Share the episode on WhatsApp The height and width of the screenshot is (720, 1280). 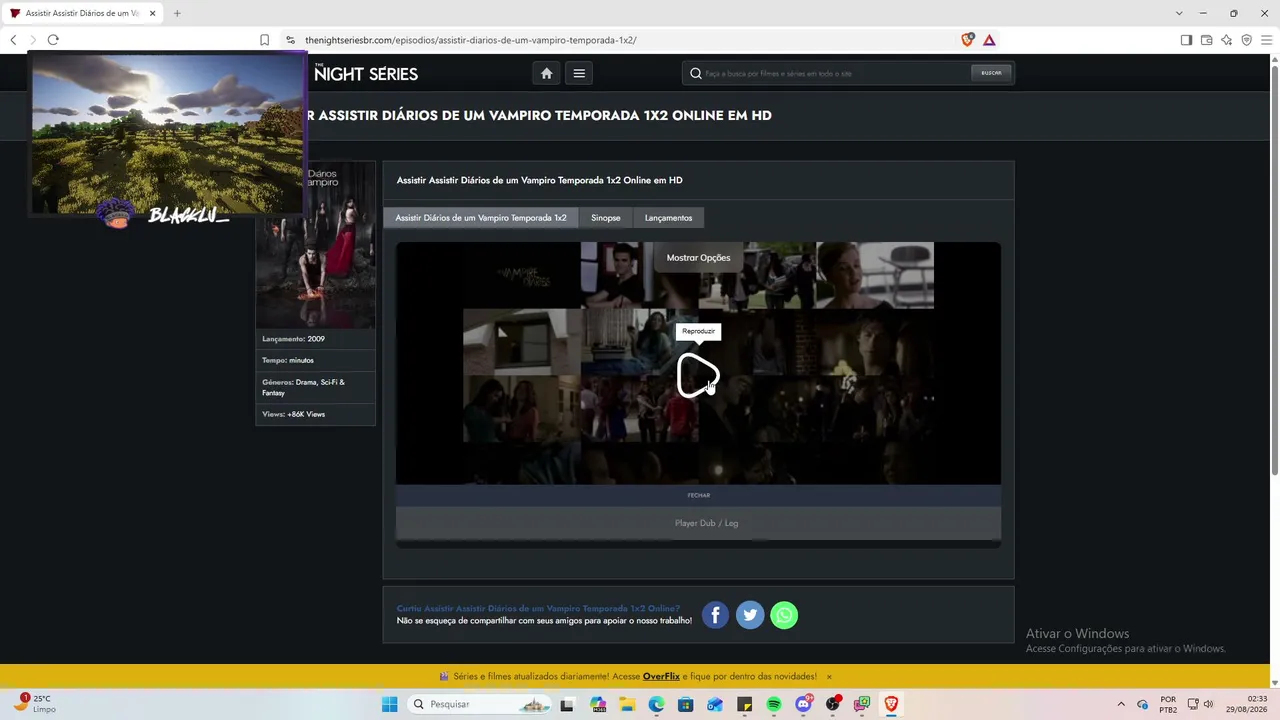coord(784,615)
